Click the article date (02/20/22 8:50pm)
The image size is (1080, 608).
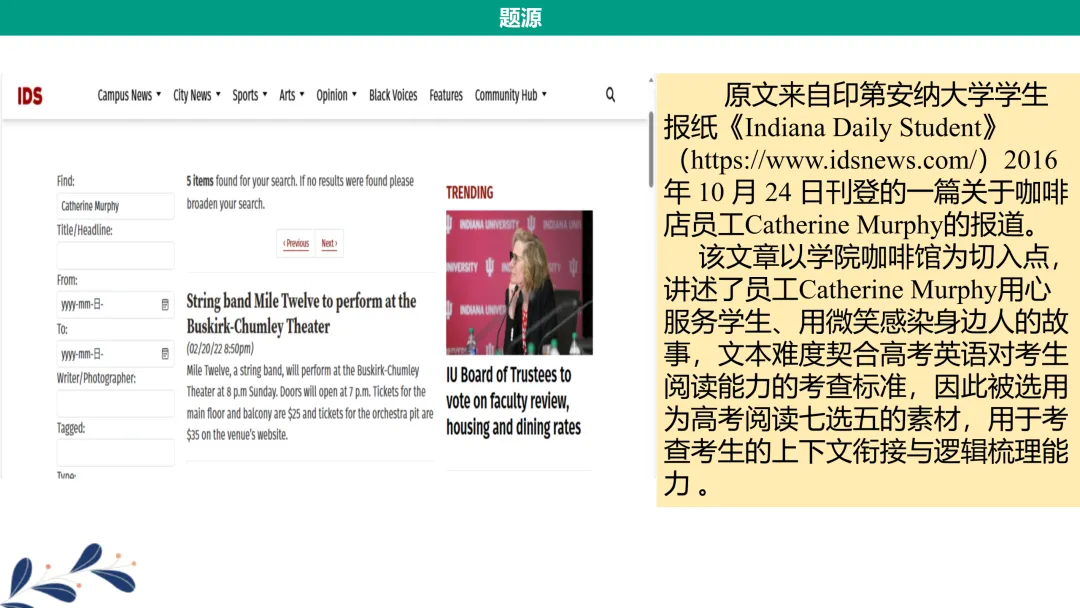(x=220, y=348)
